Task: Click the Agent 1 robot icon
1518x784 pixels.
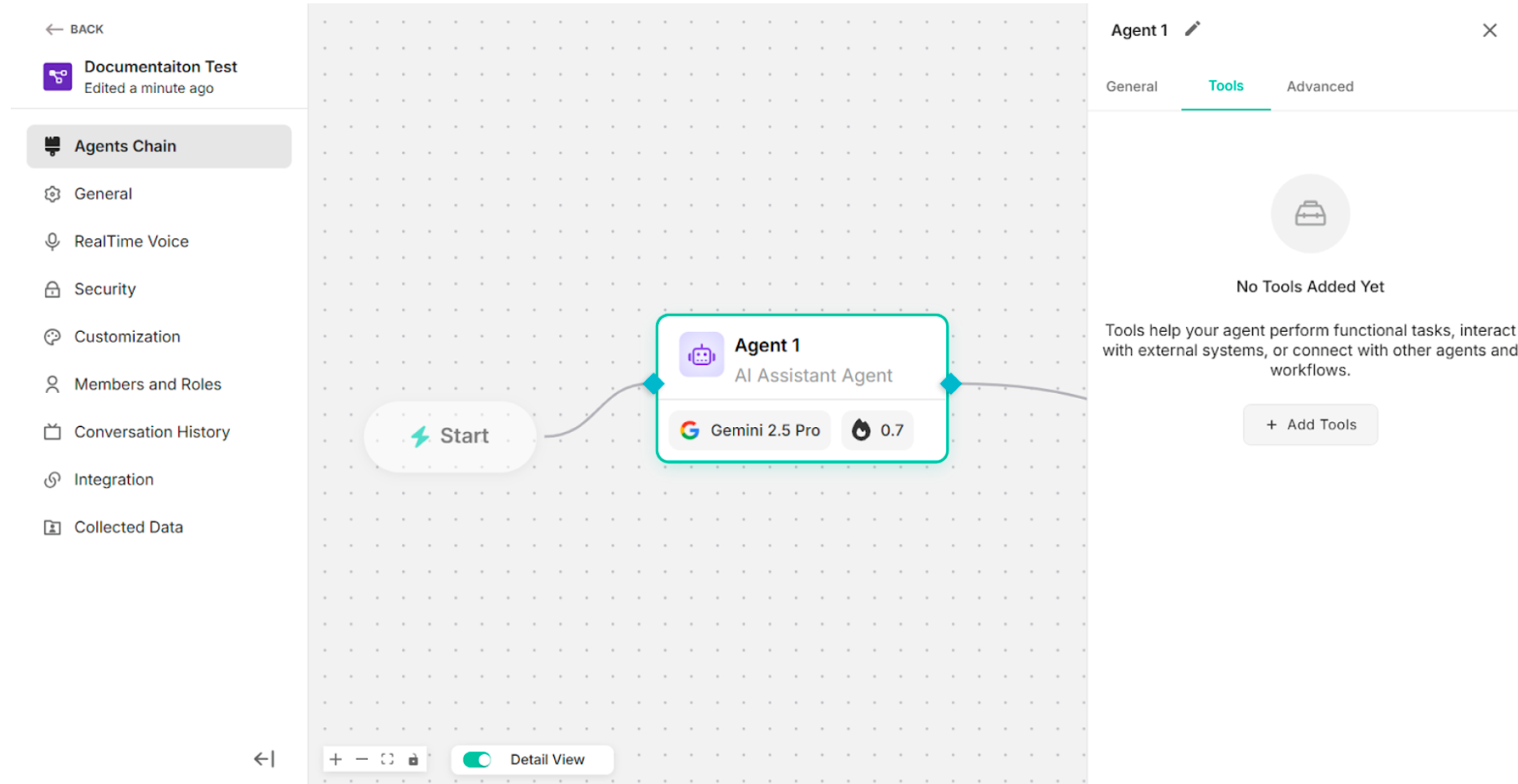Action: point(701,354)
